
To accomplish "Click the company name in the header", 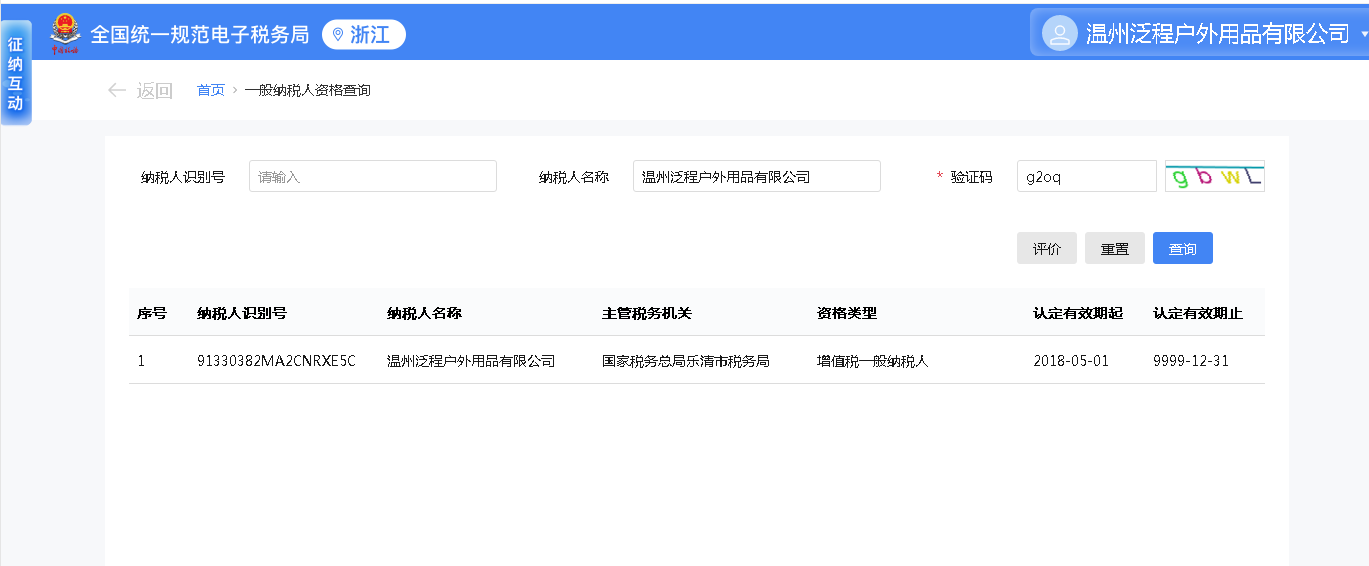I will [x=1217, y=34].
